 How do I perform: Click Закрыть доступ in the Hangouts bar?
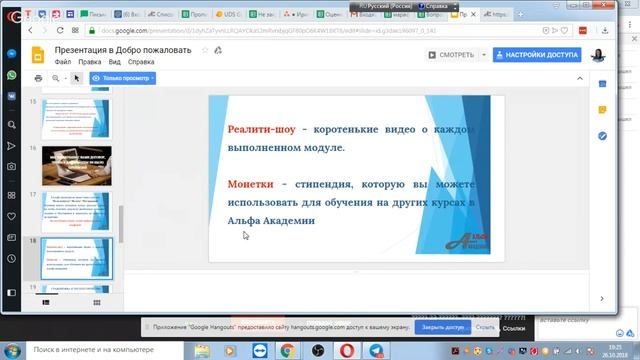(443, 327)
